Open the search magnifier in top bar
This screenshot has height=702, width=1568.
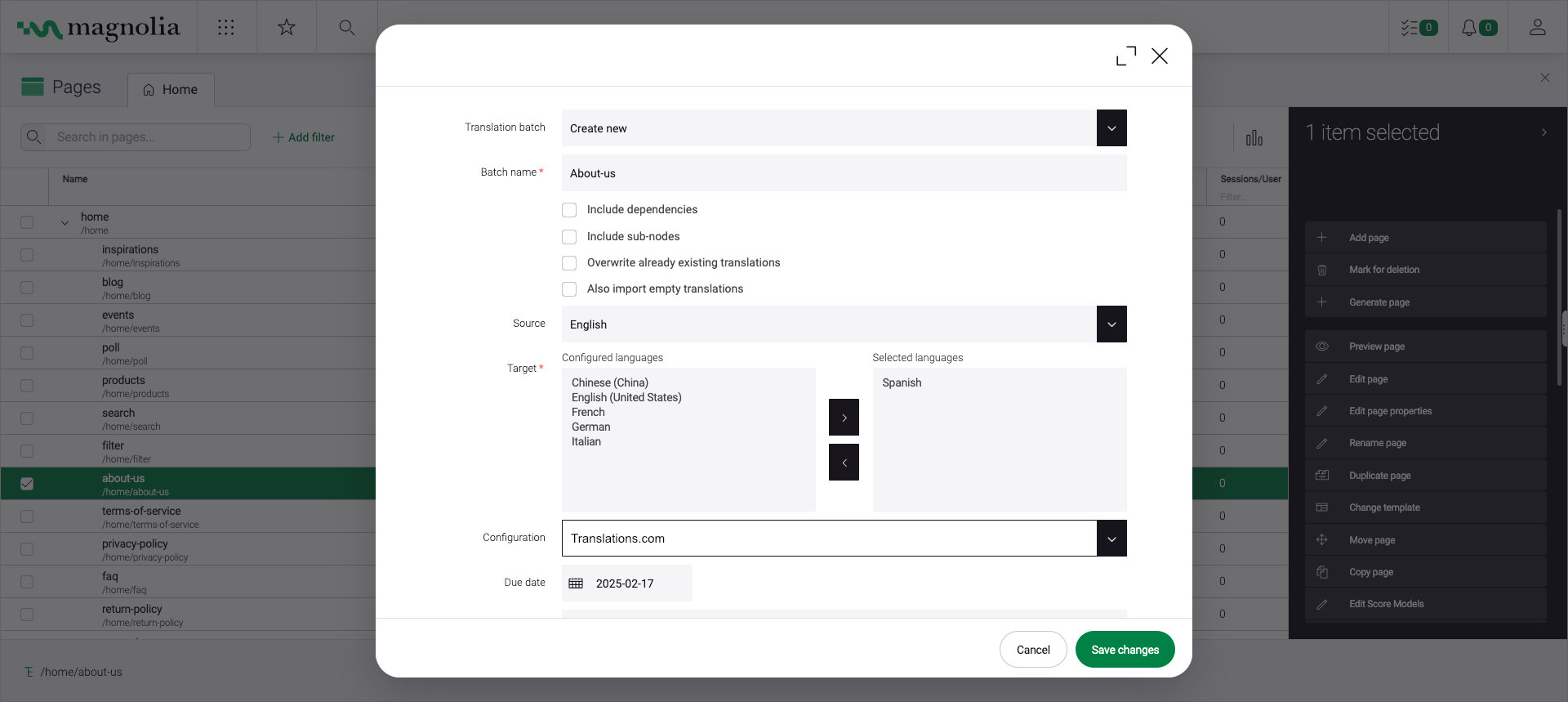coord(347,28)
